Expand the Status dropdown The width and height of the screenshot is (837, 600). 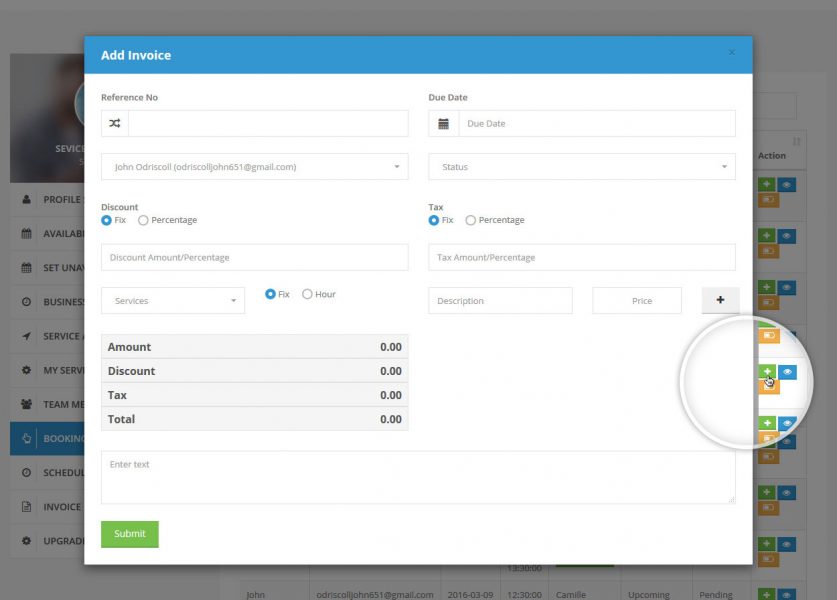click(x=582, y=167)
